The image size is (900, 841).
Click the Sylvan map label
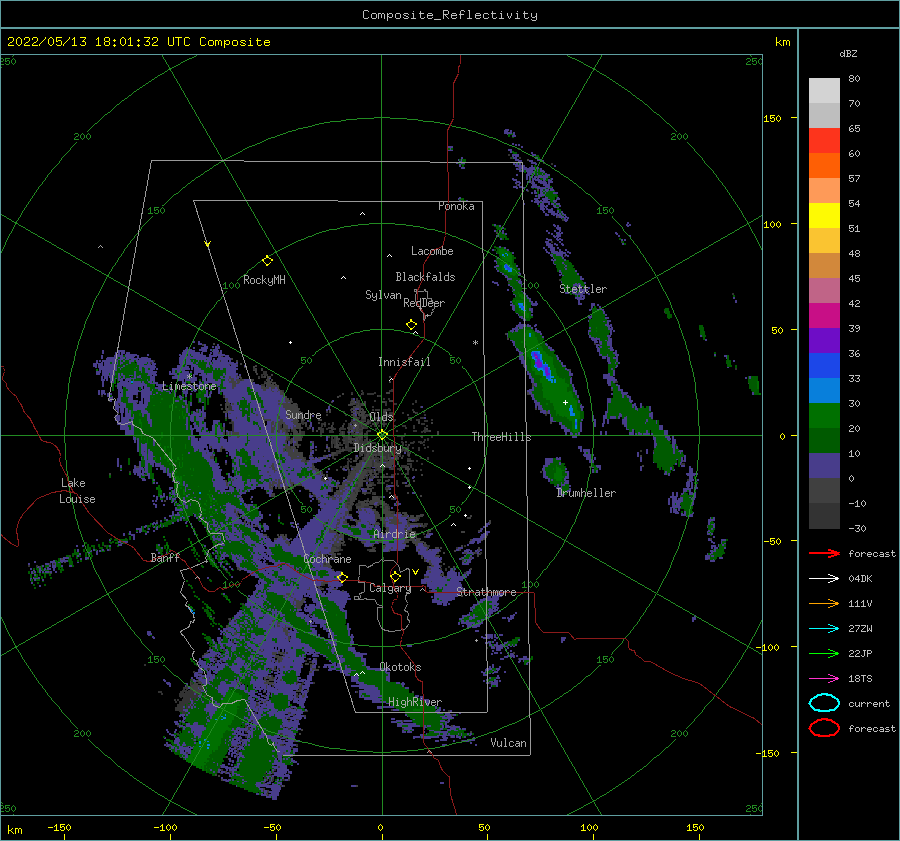point(383,295)
